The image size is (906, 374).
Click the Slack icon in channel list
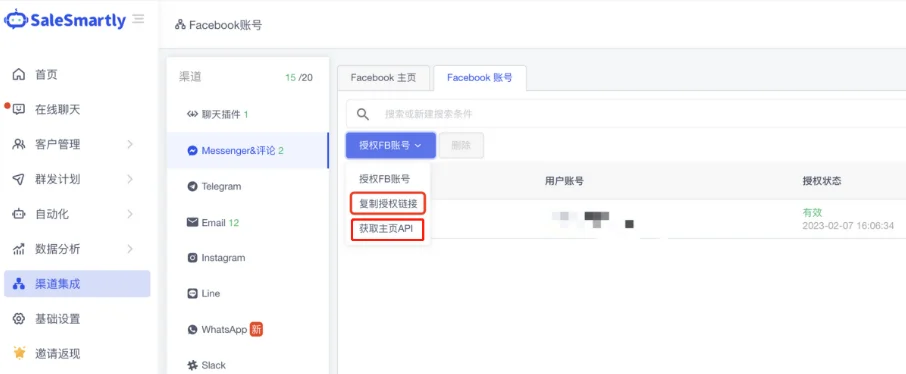(192, 365)
